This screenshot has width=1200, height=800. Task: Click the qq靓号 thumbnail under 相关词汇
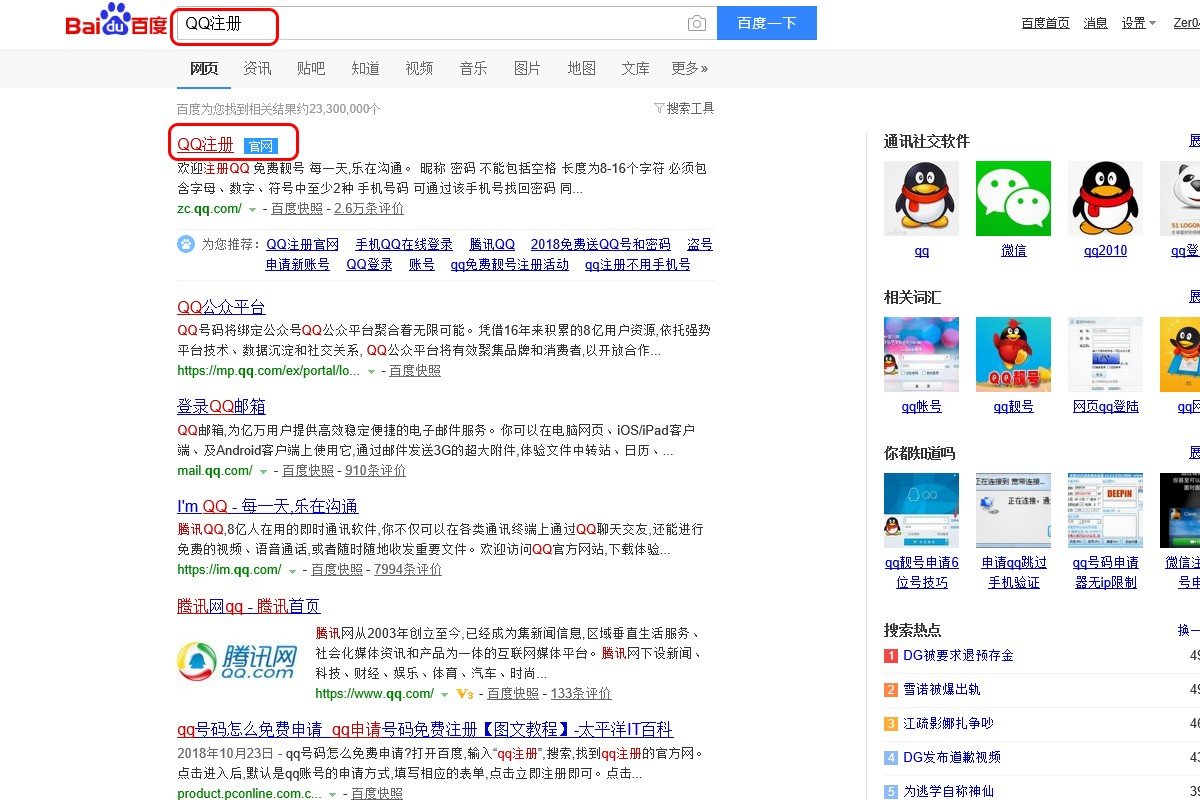coord(1013,353)
